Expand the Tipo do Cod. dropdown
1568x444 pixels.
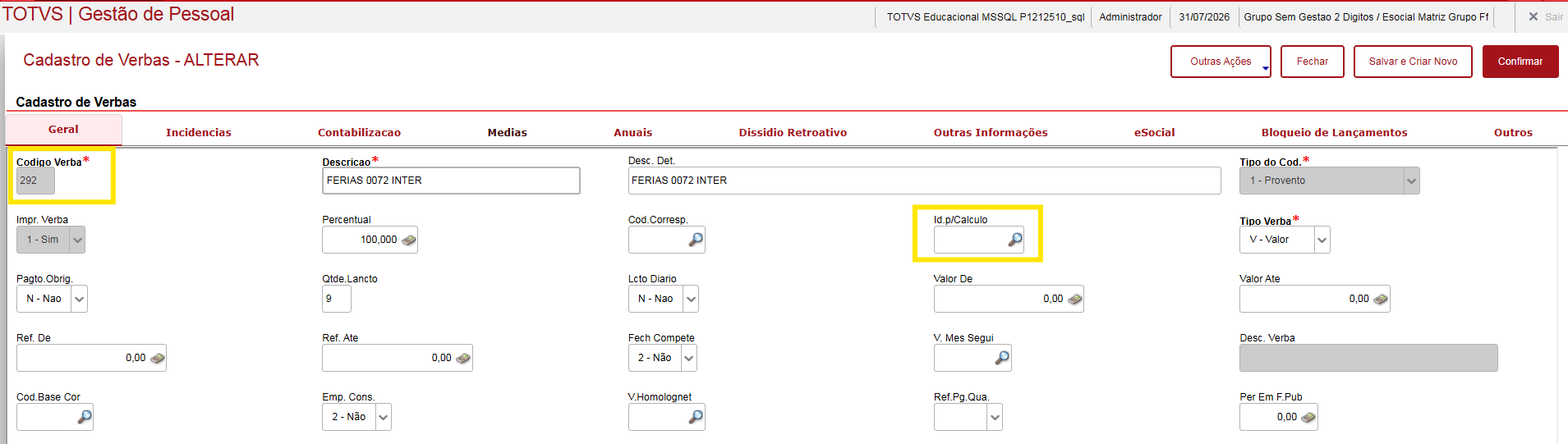[1411, 181]
